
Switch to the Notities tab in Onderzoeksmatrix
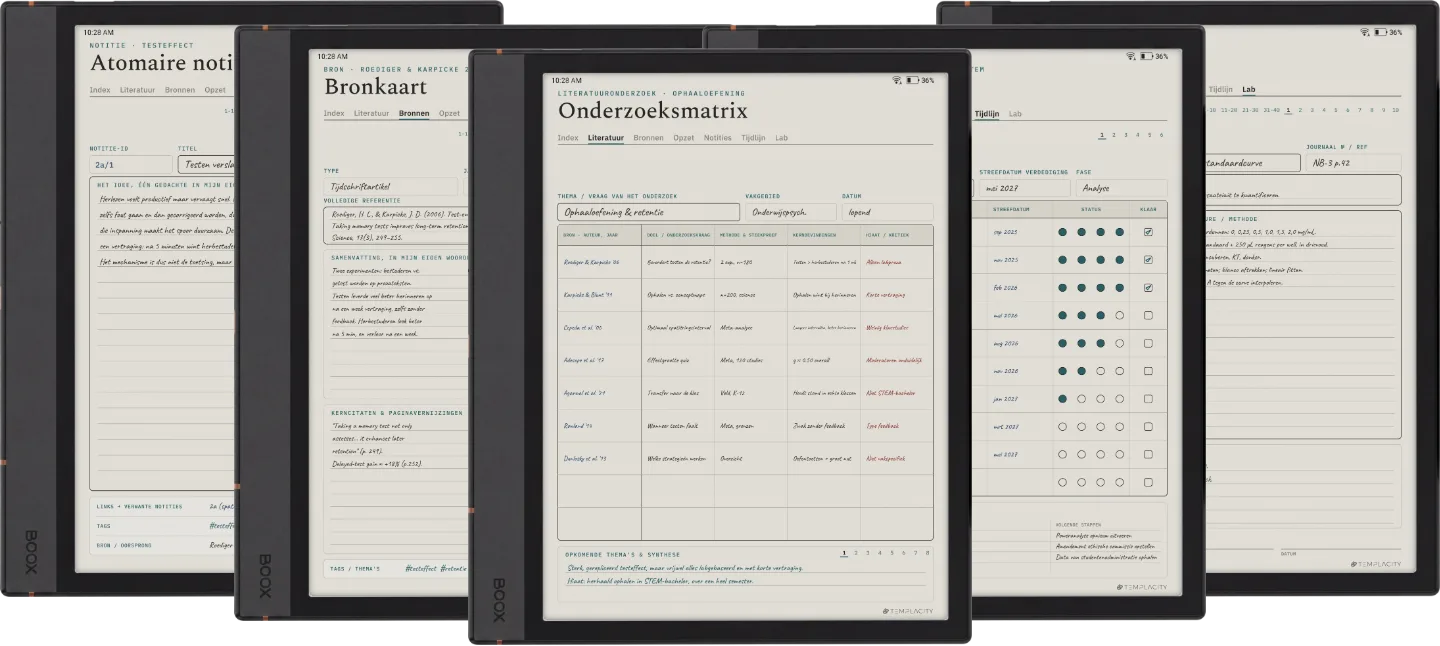717,138
